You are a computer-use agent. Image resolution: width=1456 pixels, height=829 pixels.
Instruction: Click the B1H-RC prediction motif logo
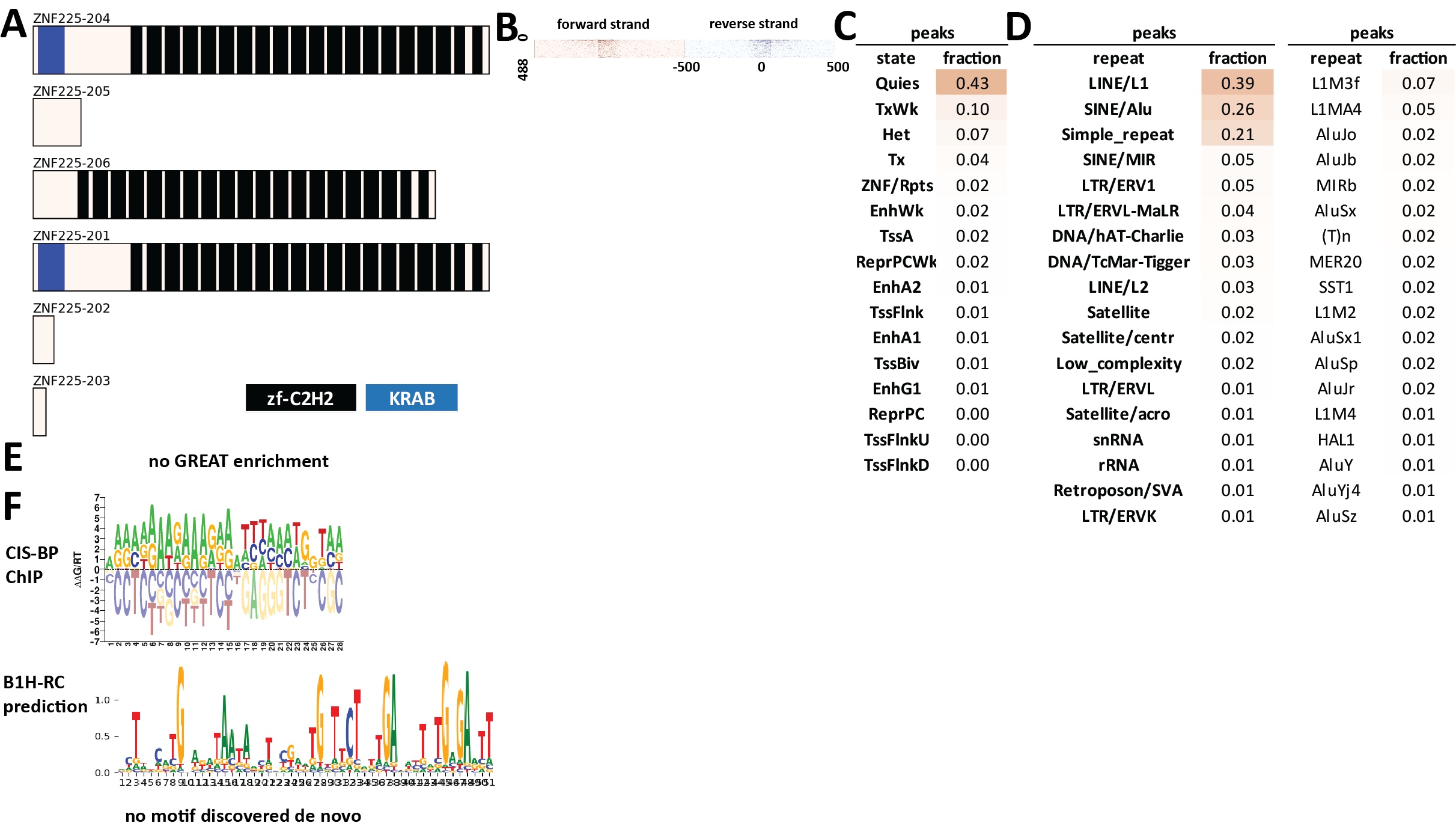(305, 721)
